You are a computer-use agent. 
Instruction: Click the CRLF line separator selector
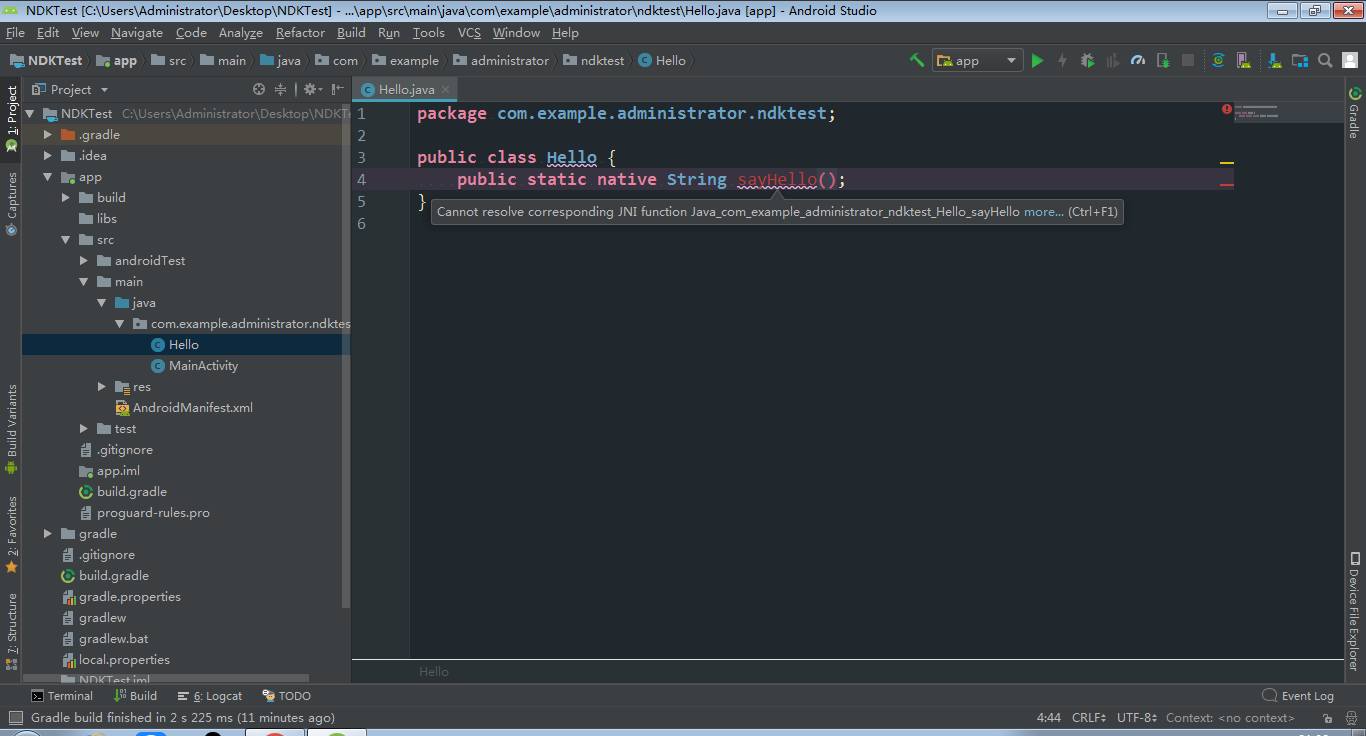(x=1089, y=718)
